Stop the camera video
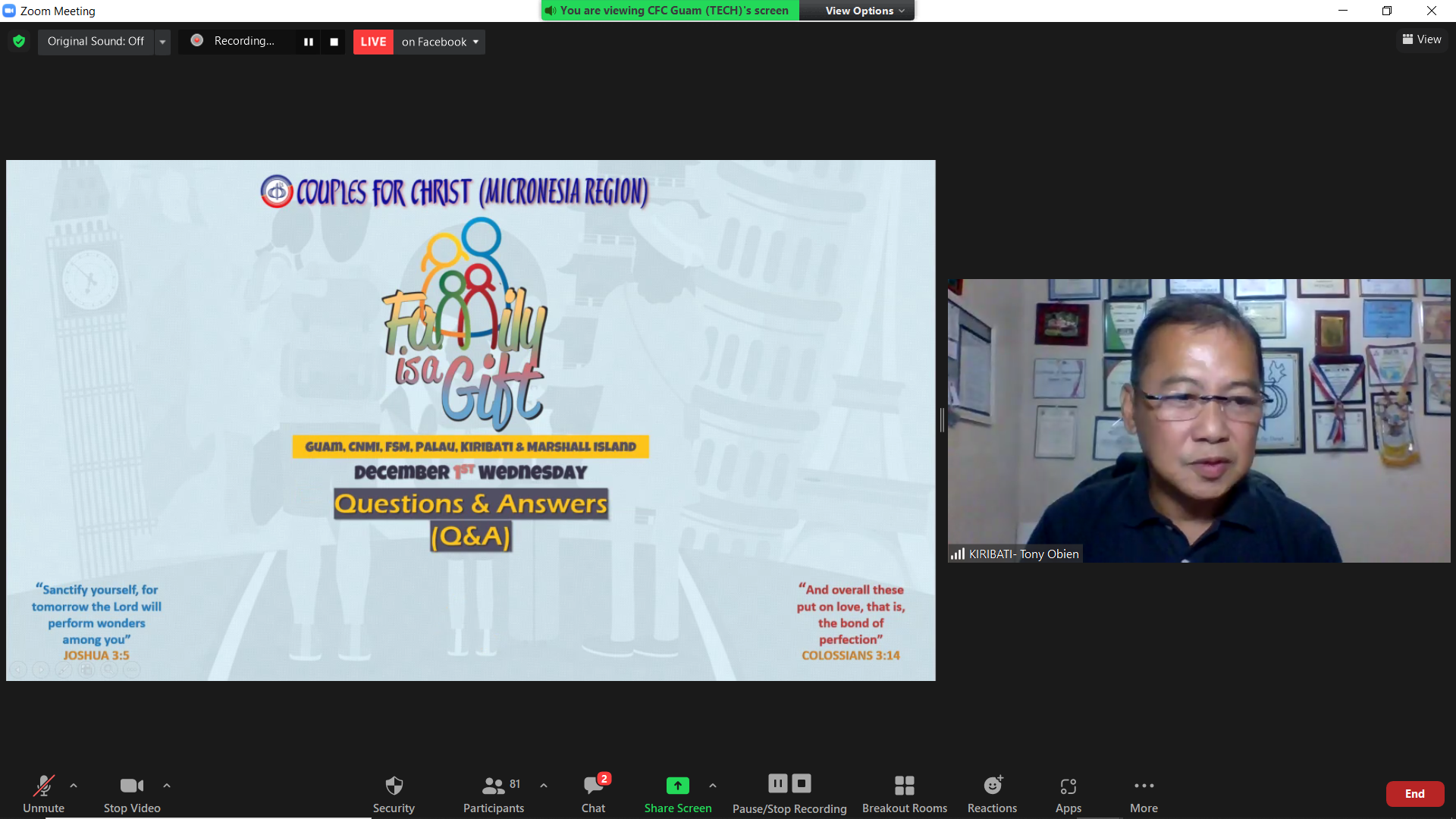The height and width of the screenshot is (819, 1456). tap(132, 793)
